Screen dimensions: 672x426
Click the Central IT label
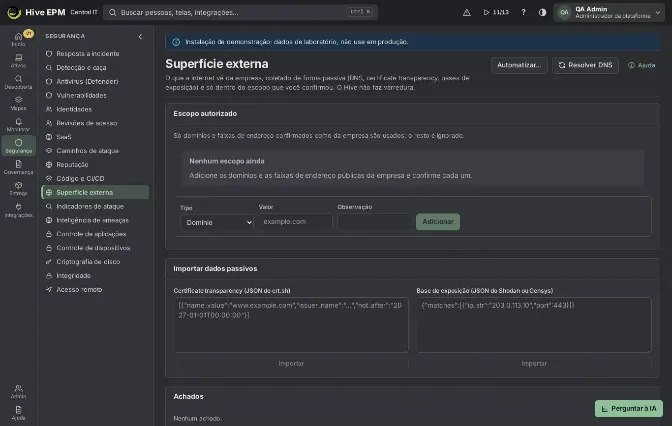pos(84,12)
